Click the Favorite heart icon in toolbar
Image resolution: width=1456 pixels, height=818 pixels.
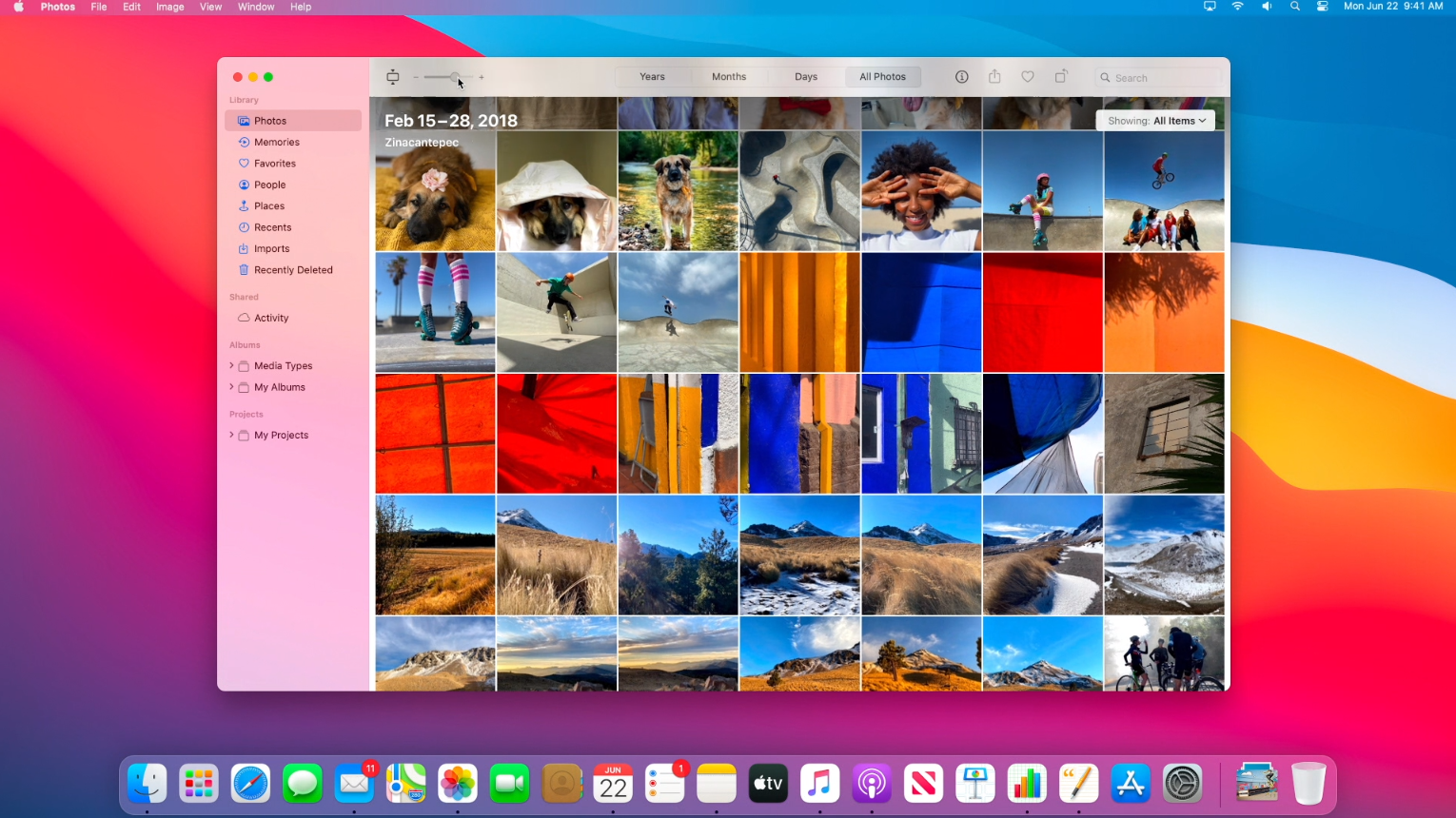(x=1028, y=77)
